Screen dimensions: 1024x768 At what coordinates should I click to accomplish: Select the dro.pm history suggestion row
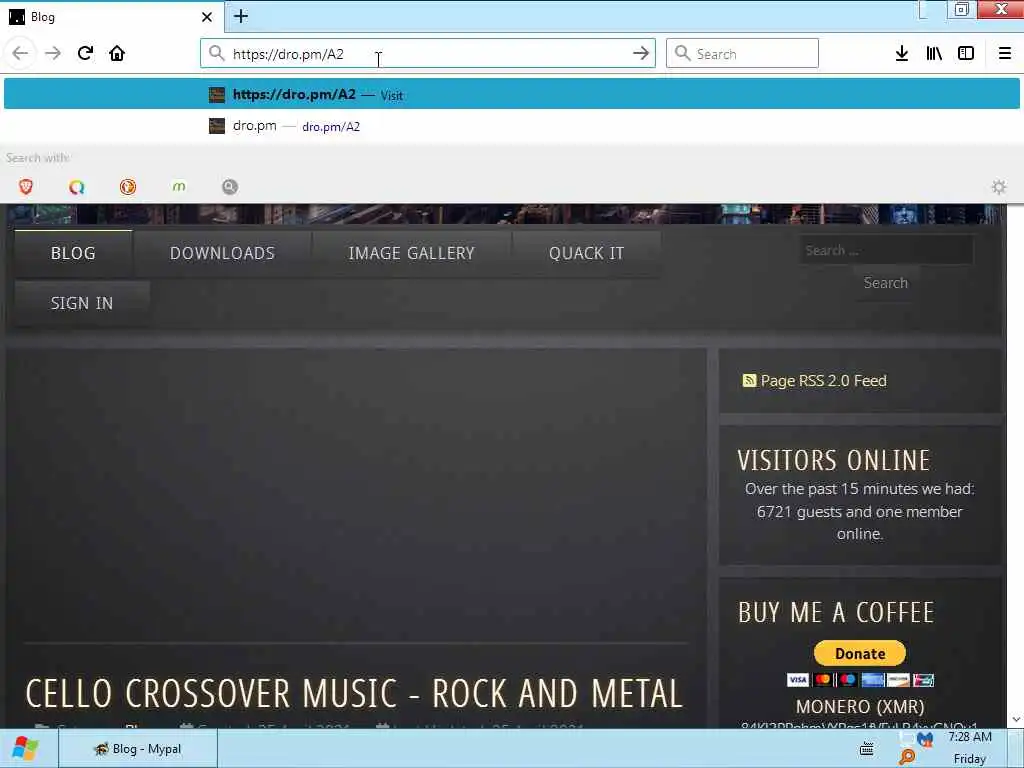(x=511, y=125)
